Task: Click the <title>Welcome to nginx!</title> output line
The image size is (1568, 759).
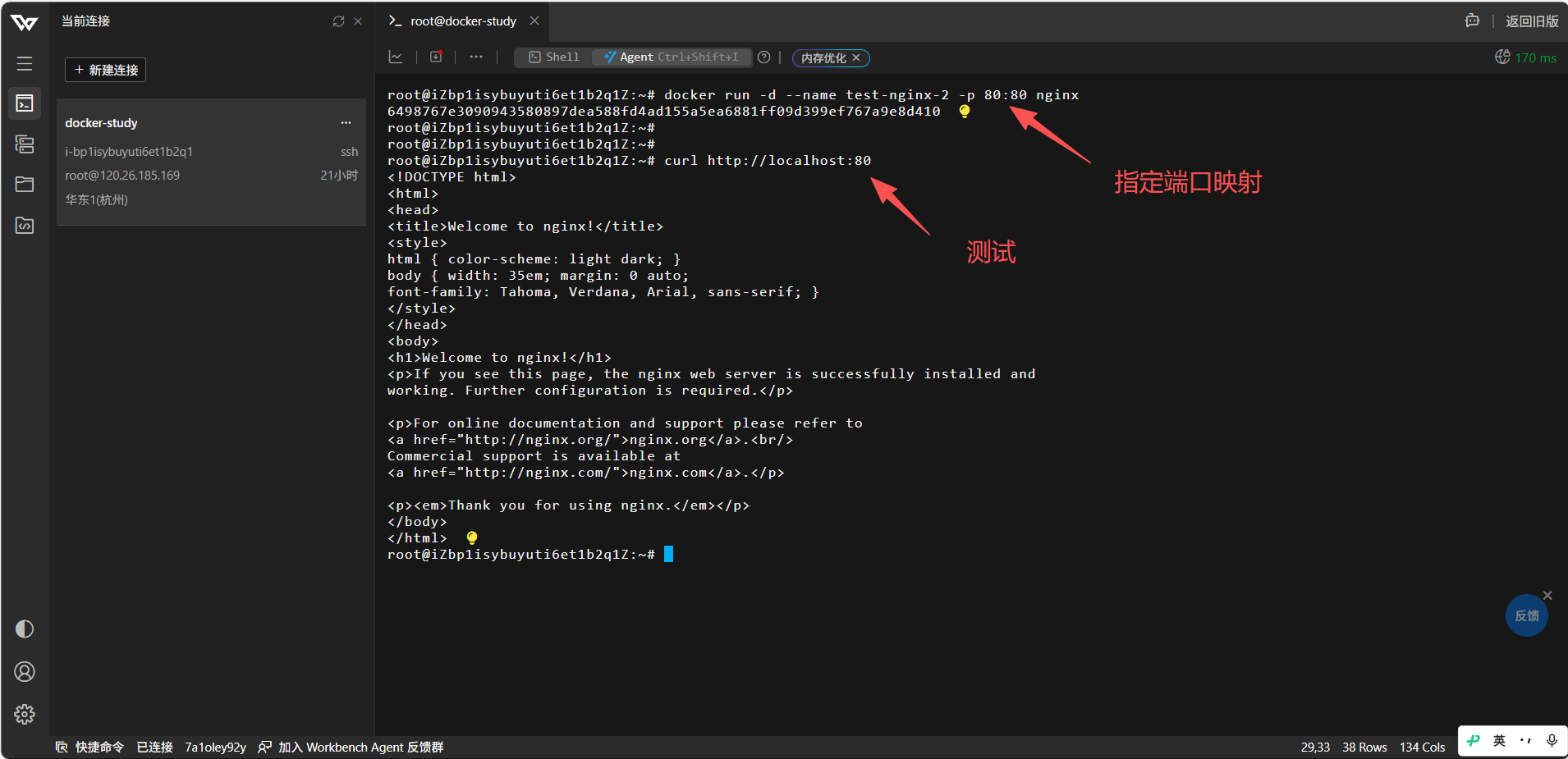Action: [x=525, y=226]
